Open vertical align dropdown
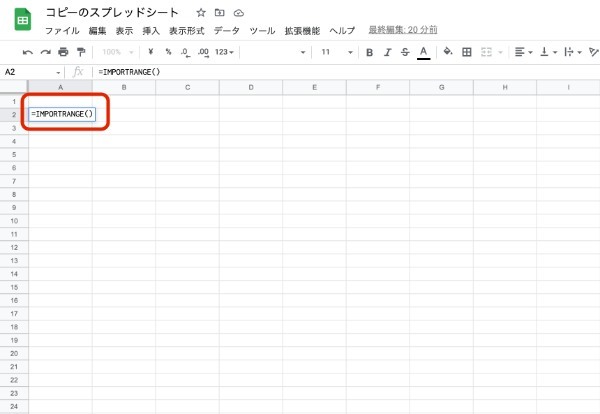The height and width of the screenshot is (414, 600). (548, 52)
